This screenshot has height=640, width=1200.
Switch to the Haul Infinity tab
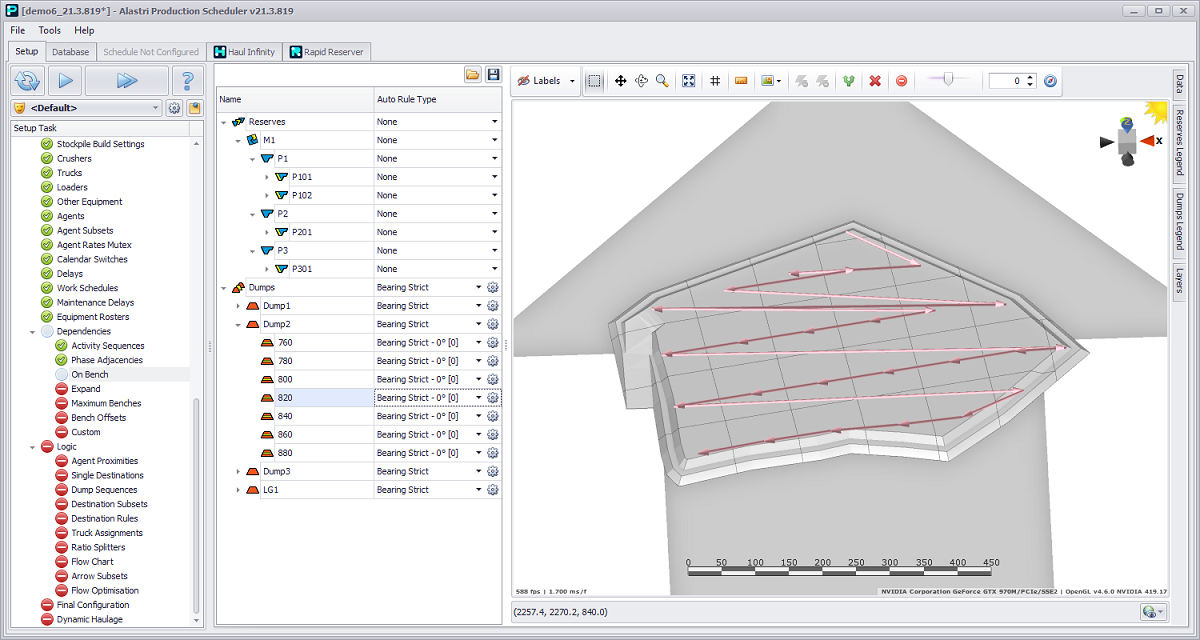[245, 52]
